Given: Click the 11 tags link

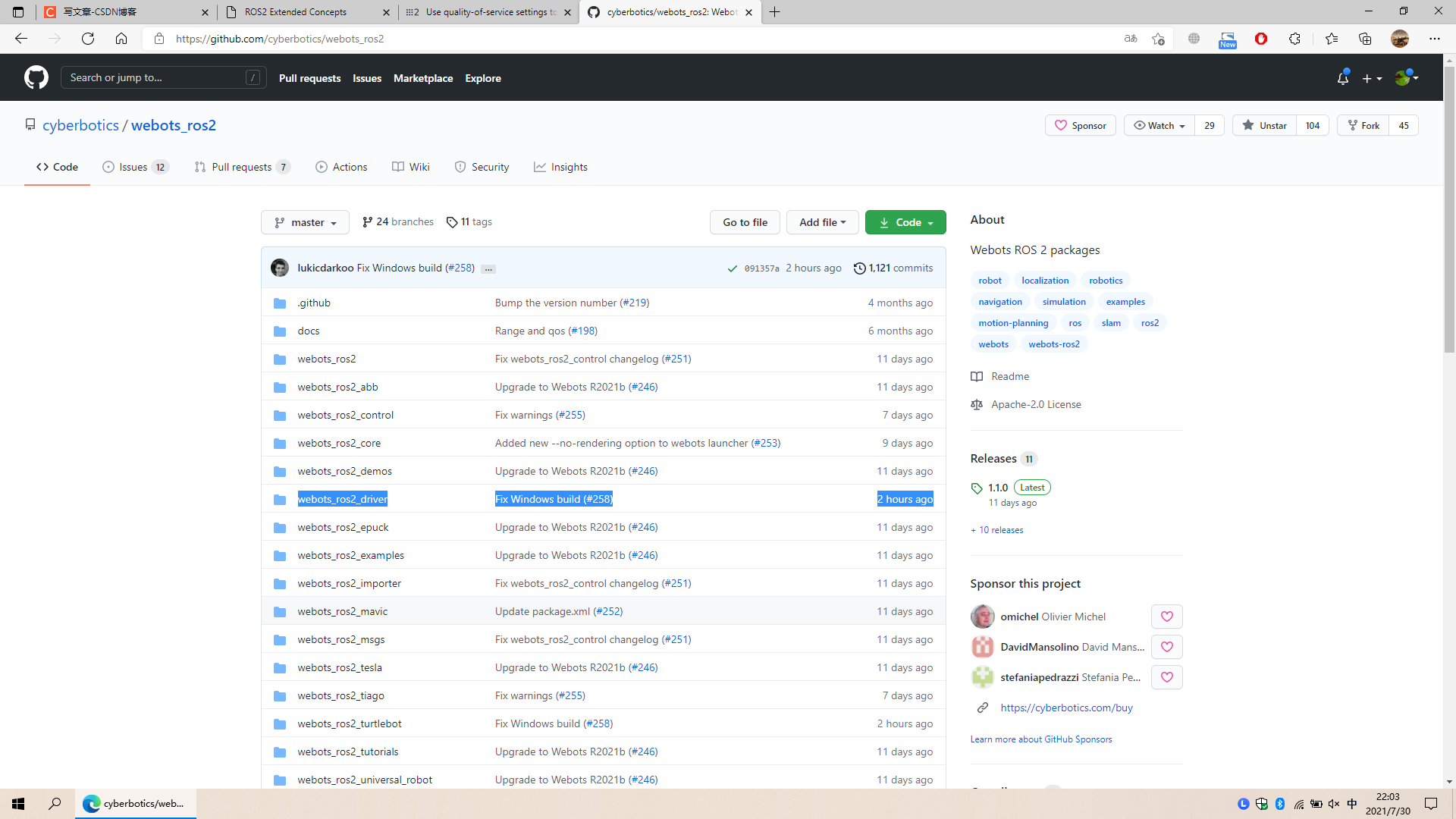Looking at the screenshot, I should click(469, 222).
